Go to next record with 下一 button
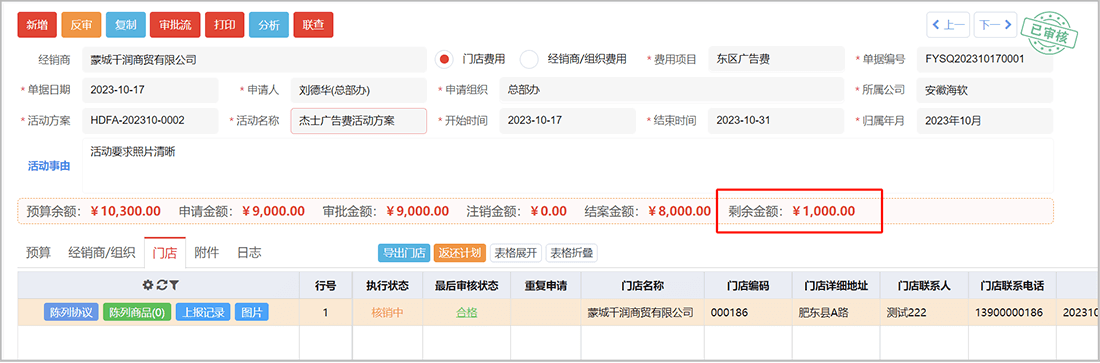This screenshot has width=1100, height=363. pos(995,25)
